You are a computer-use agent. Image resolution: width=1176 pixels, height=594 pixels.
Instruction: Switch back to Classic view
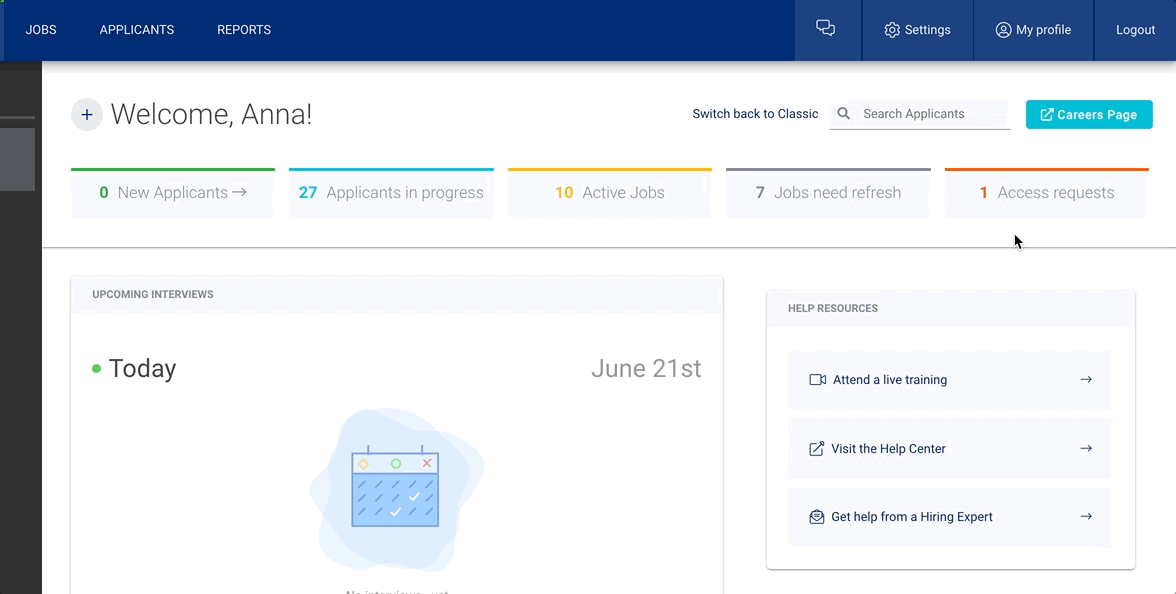pyautogui.click(x=755, y=114)
